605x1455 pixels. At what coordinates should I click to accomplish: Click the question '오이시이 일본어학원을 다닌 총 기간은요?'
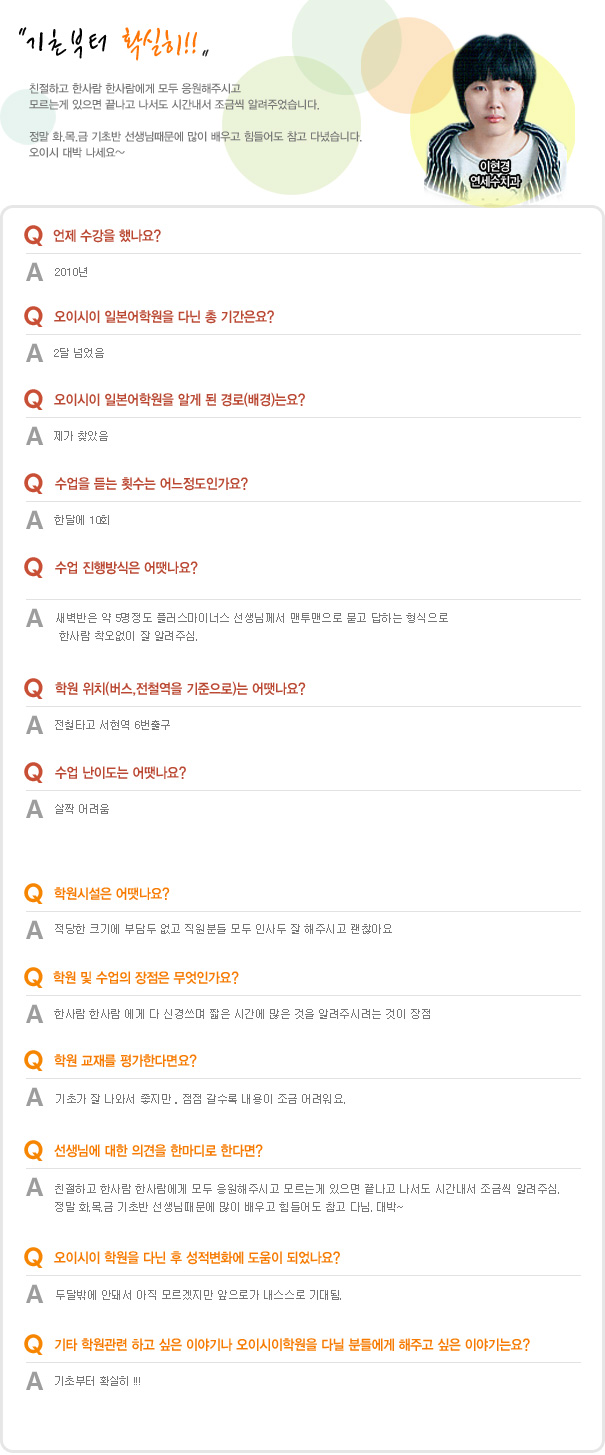pos(164,317)
